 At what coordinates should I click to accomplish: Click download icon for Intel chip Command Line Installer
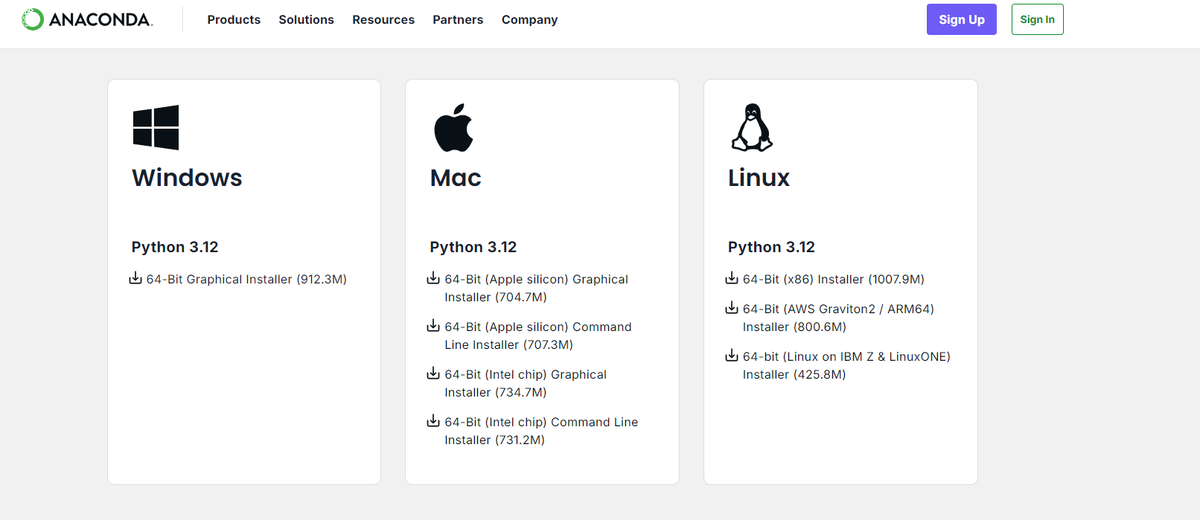pos(434,421)
